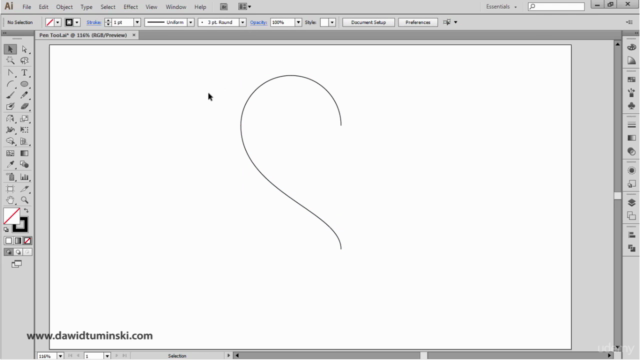Screen dimensions: 640x360
Task: Select the Zoom tool
Action: coord(24,200)
